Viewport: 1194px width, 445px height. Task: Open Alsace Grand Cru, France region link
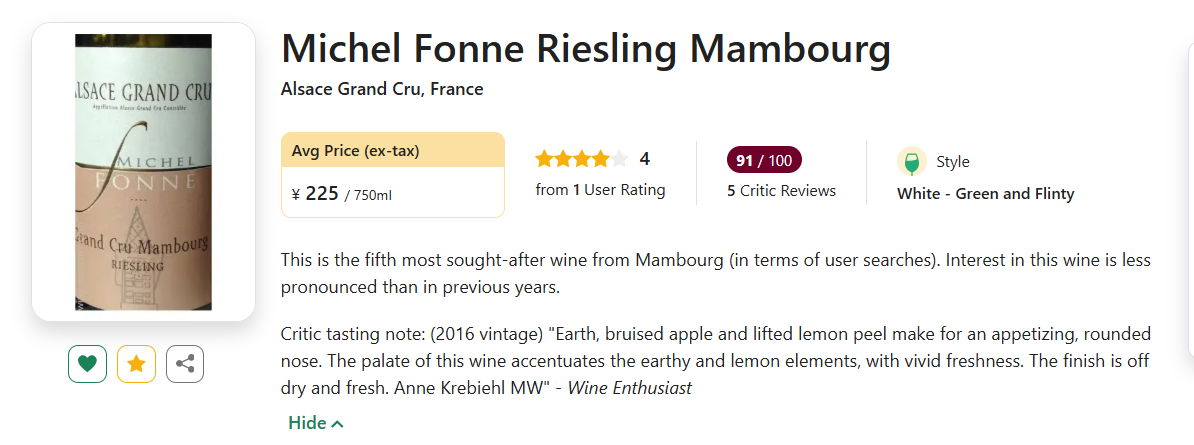382,89
